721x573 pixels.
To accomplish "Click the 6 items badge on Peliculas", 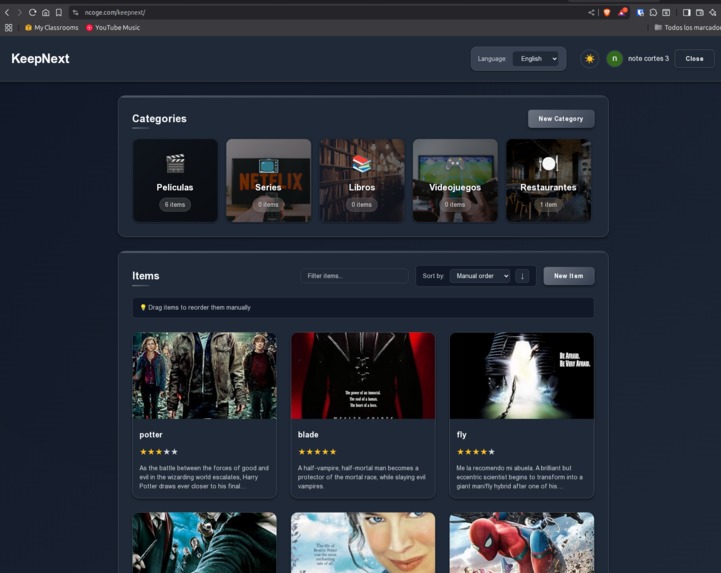I will tap(175, 205).
